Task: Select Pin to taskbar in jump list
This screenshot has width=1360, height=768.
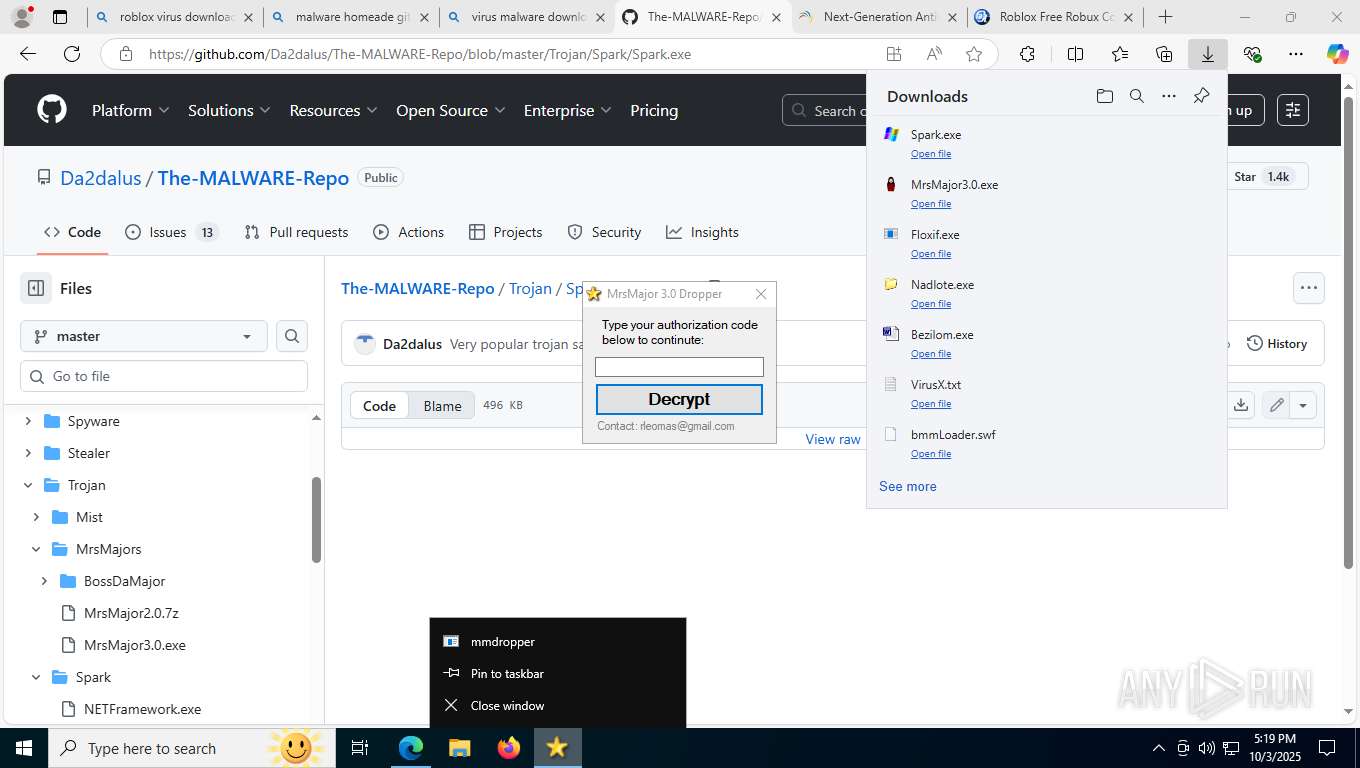Action: (x=558, y=673)
